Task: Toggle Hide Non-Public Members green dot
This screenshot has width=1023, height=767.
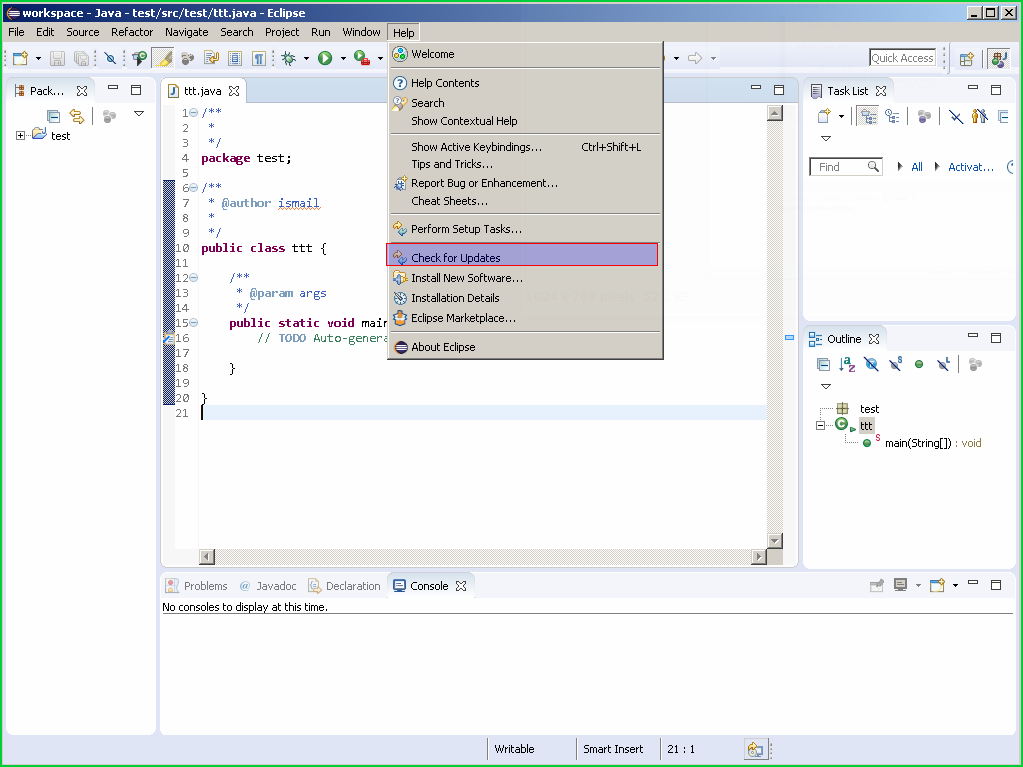Action: (919, 364)
